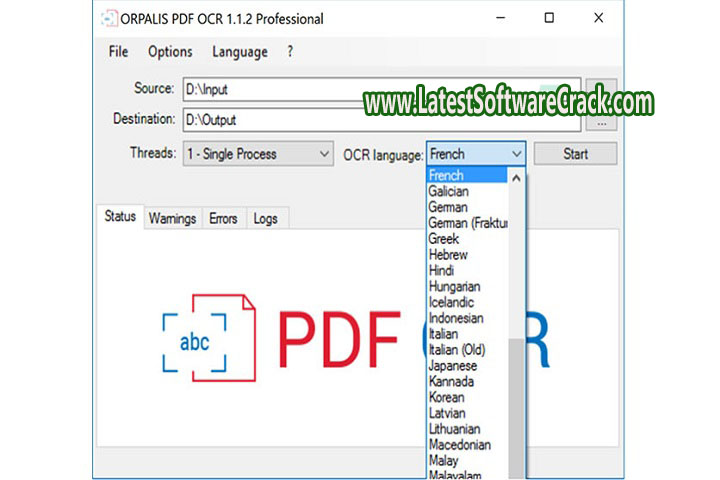Open the question mark help menu
This screenshot has width=720, height=480.
pos(290,52)
